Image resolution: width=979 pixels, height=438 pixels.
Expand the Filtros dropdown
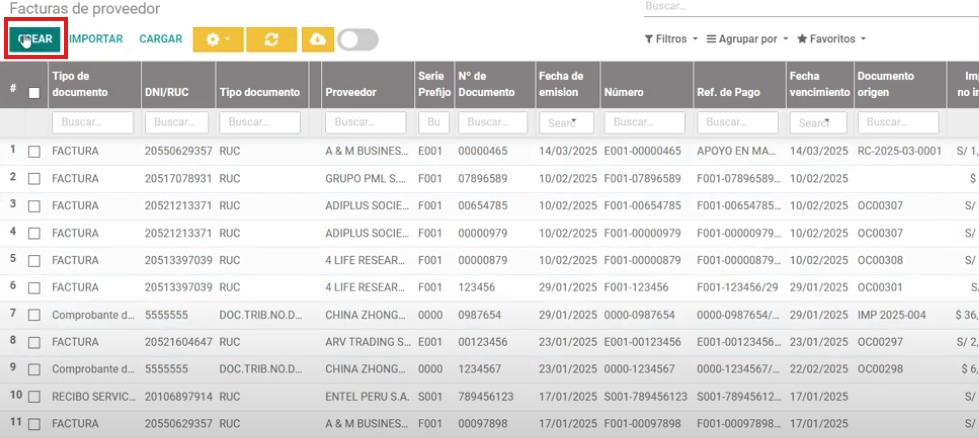pyautogui.click(x=671, y=39)
